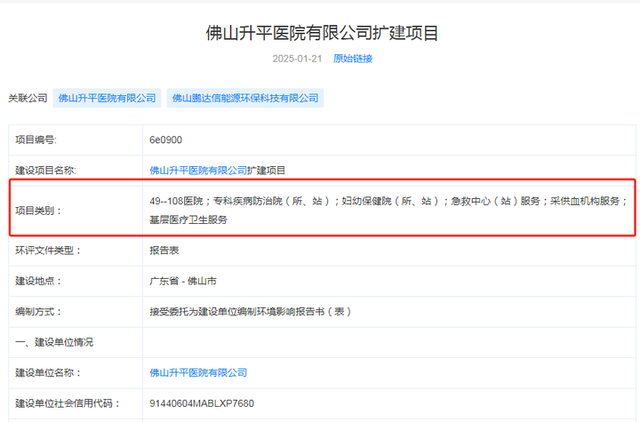Select the project category text starting 49--108医院
Viewport: 640px width, 422px height.
pos(389,210)
